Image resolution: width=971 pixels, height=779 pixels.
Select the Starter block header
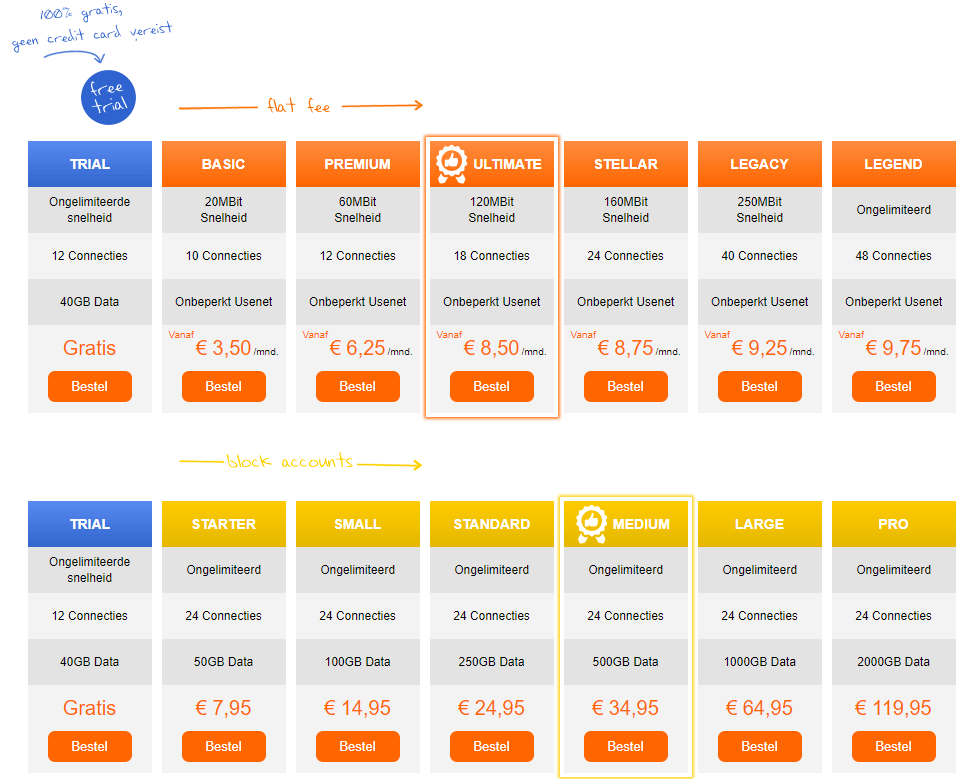(x=223, y=524)
